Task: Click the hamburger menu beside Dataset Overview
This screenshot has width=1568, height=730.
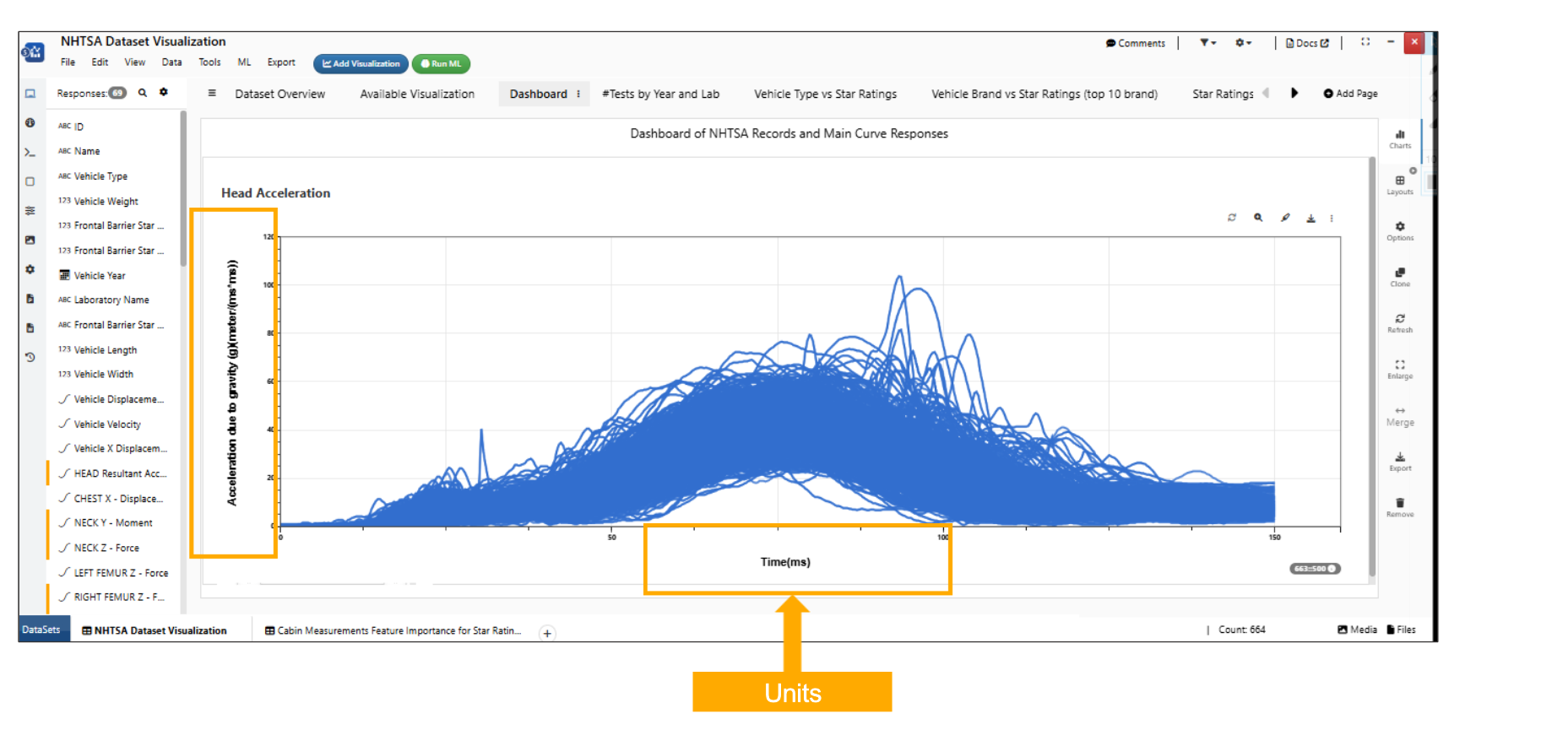Action: point(212,94)
